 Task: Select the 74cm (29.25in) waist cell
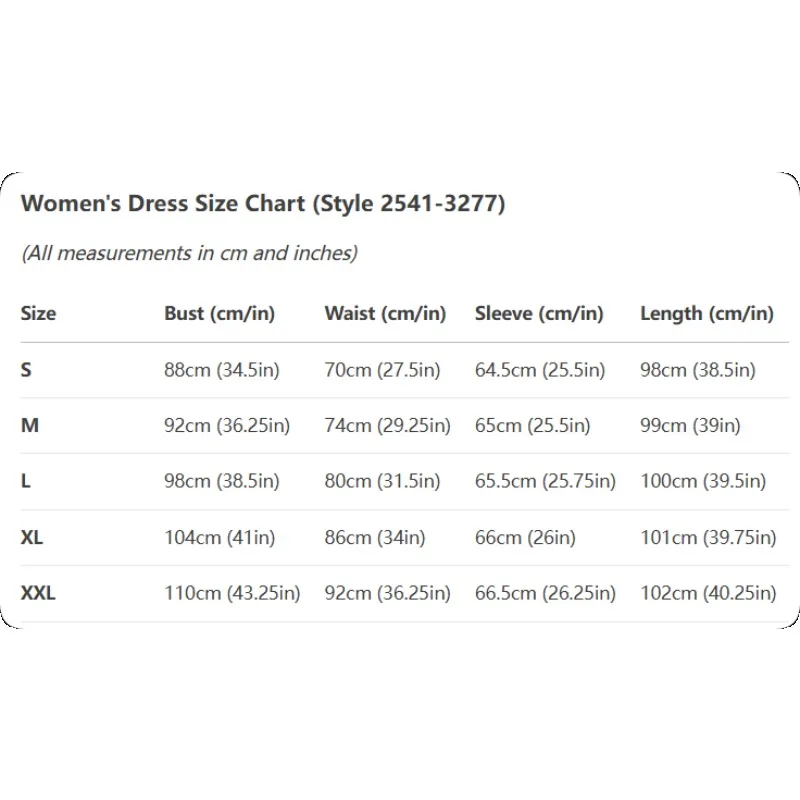pyautogui.click(x=387, y=426)
